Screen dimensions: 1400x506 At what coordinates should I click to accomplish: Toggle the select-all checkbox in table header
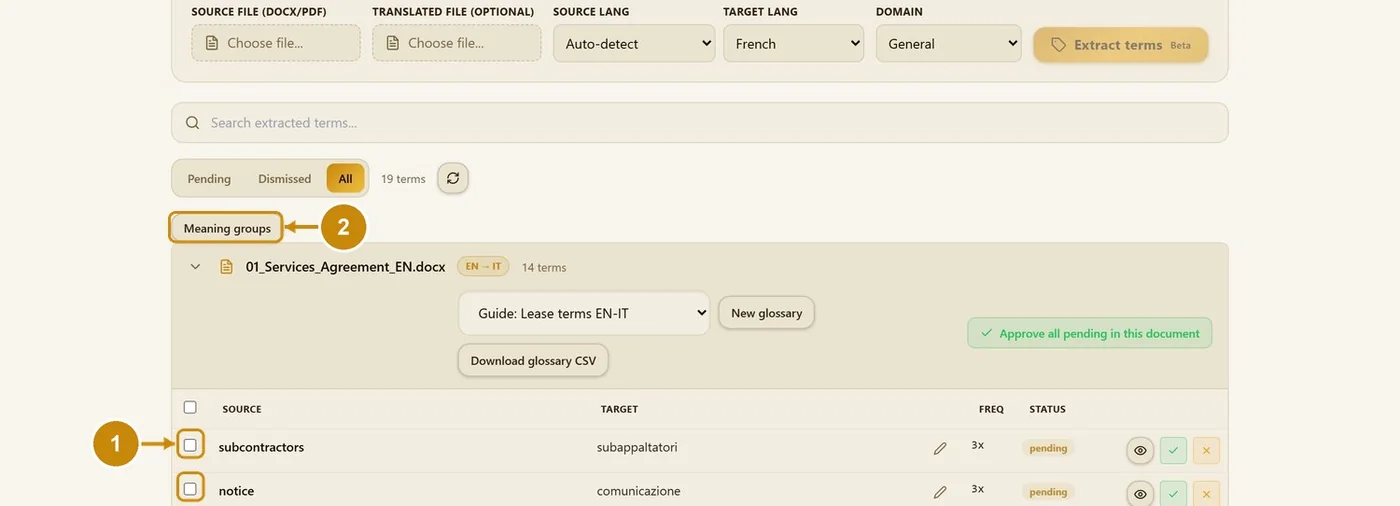[190, 407]
